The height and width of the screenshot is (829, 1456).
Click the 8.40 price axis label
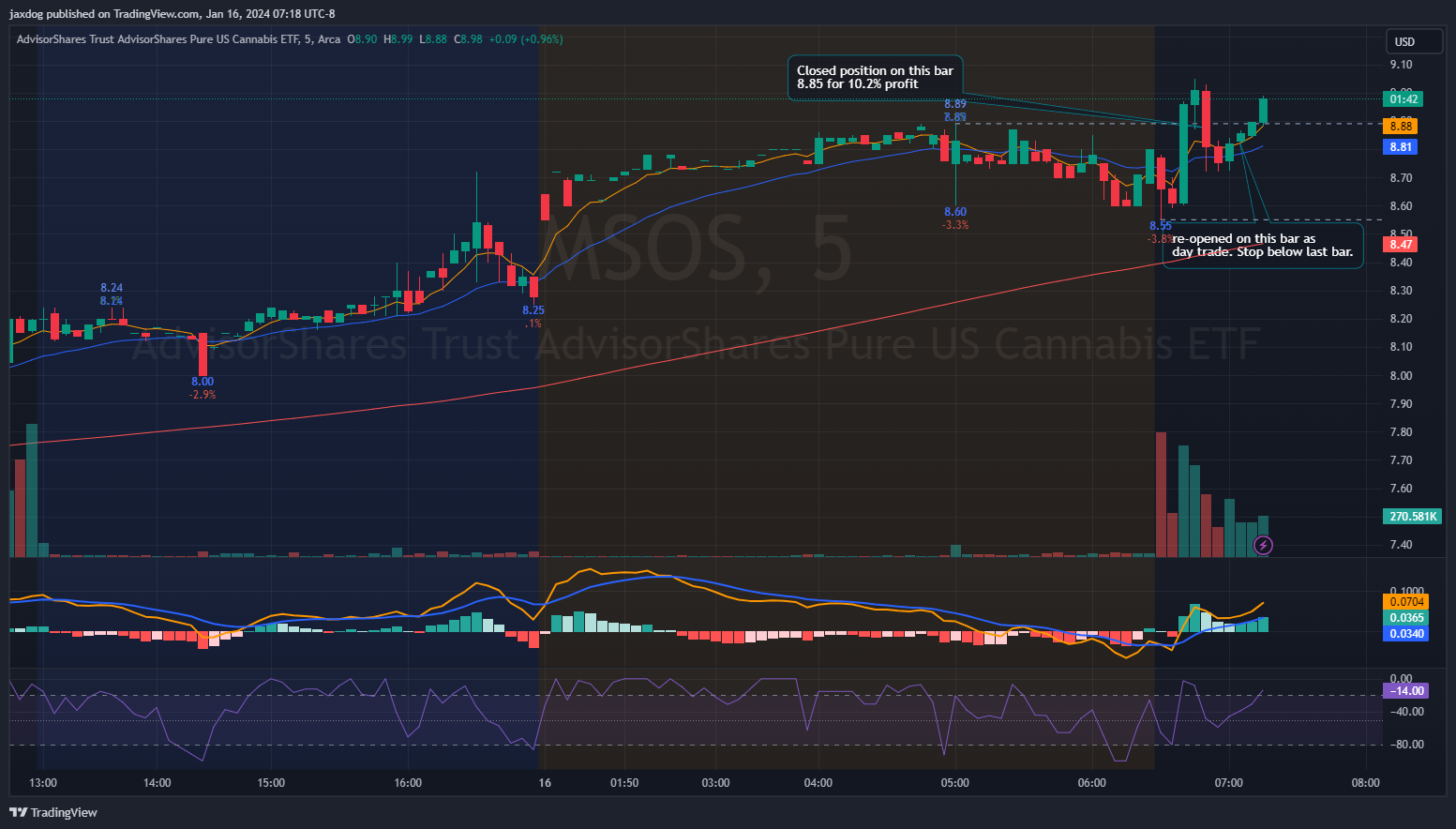1401,263
